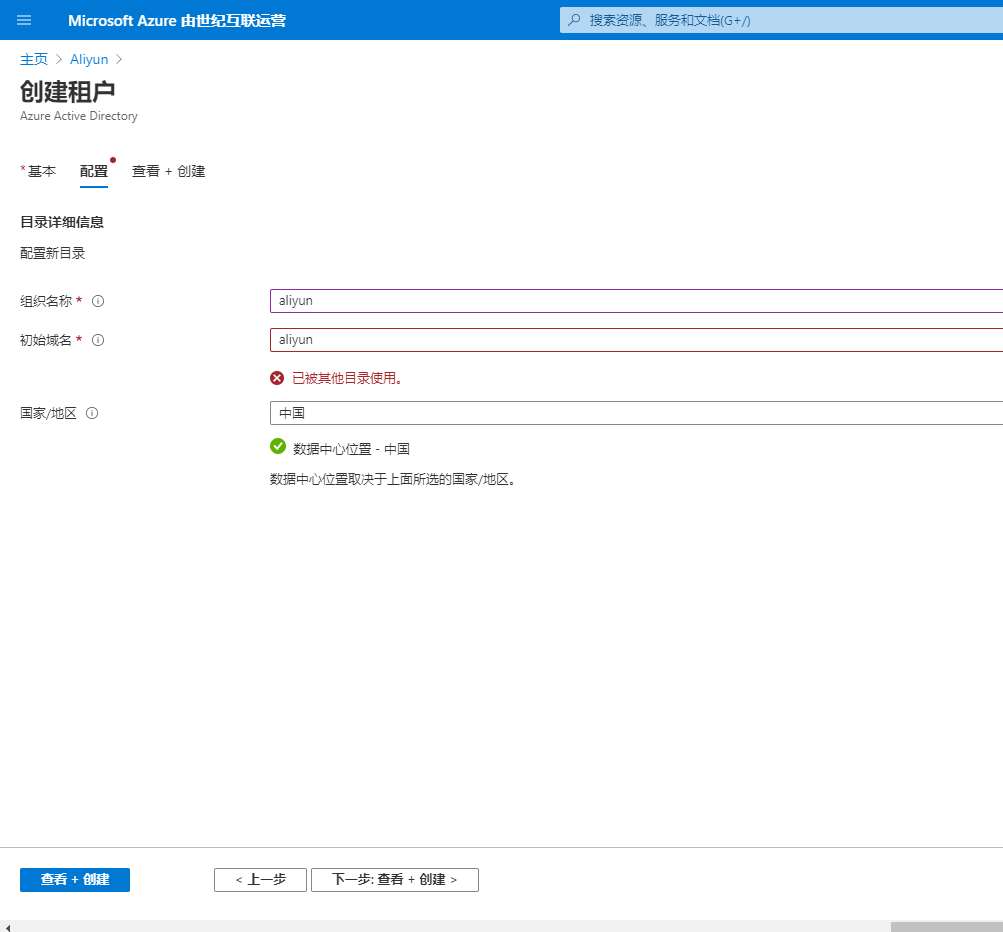Switch to the 基本 tab
Image resolution: width=1003 pixels, height=932 pixels.
click(41, 171)
